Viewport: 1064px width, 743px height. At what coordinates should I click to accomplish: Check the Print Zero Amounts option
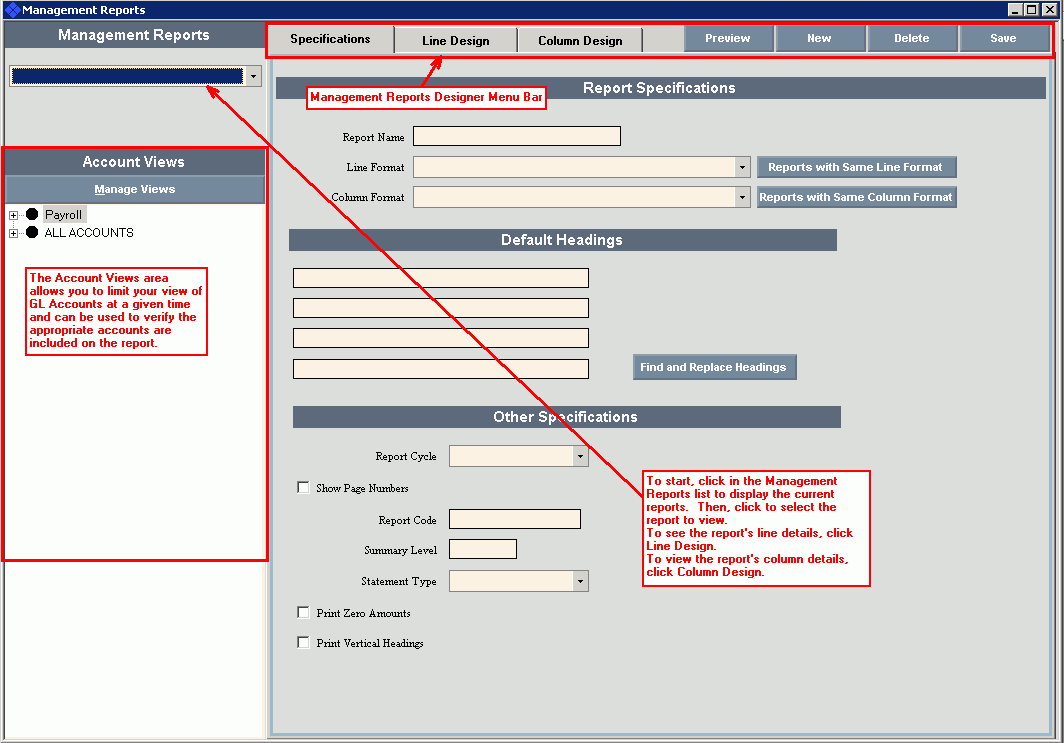(x=303, y=613)
